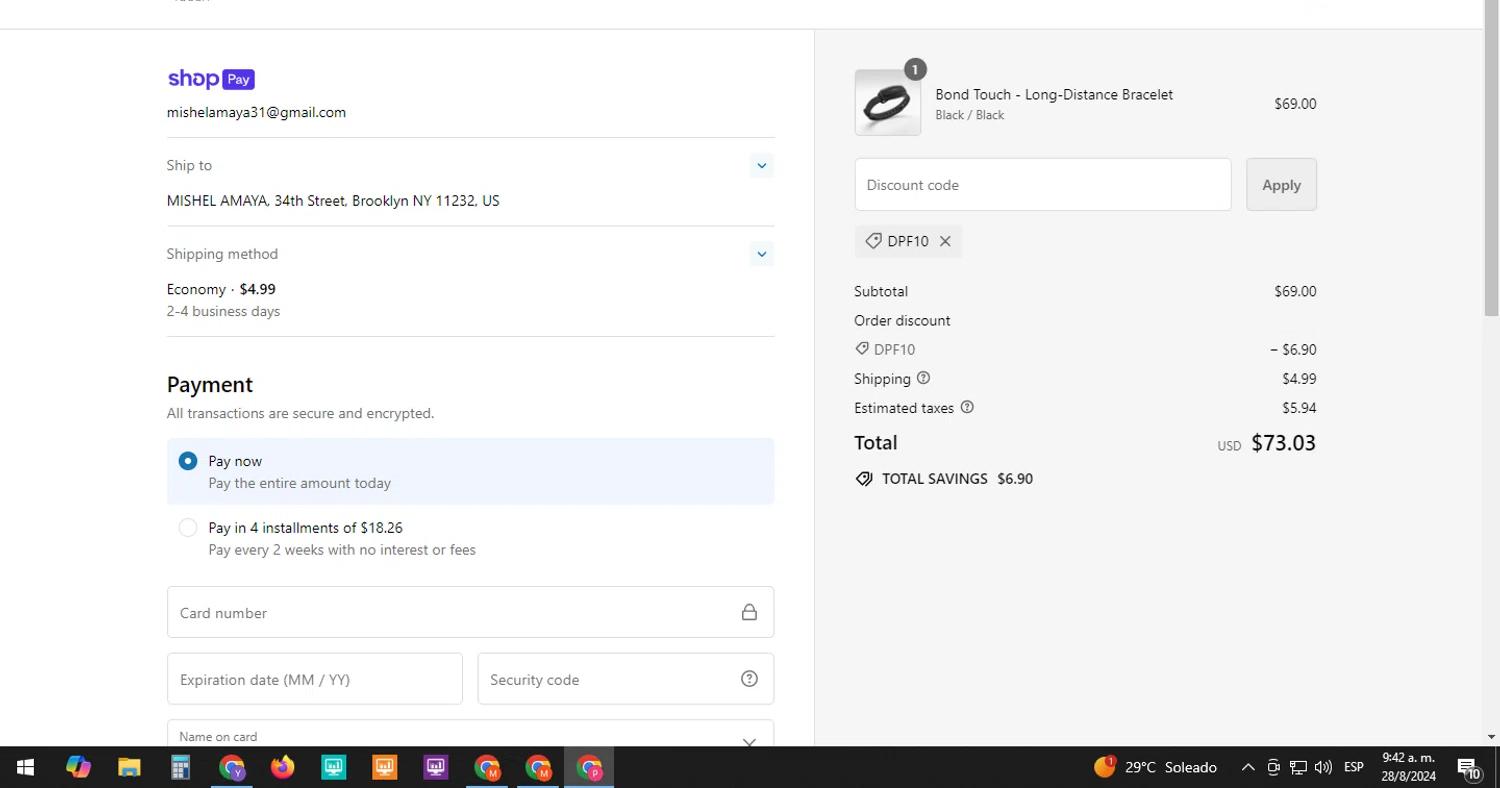Expand the Ship to address section
Screen dimensions: 1500x788
point(761,166)
